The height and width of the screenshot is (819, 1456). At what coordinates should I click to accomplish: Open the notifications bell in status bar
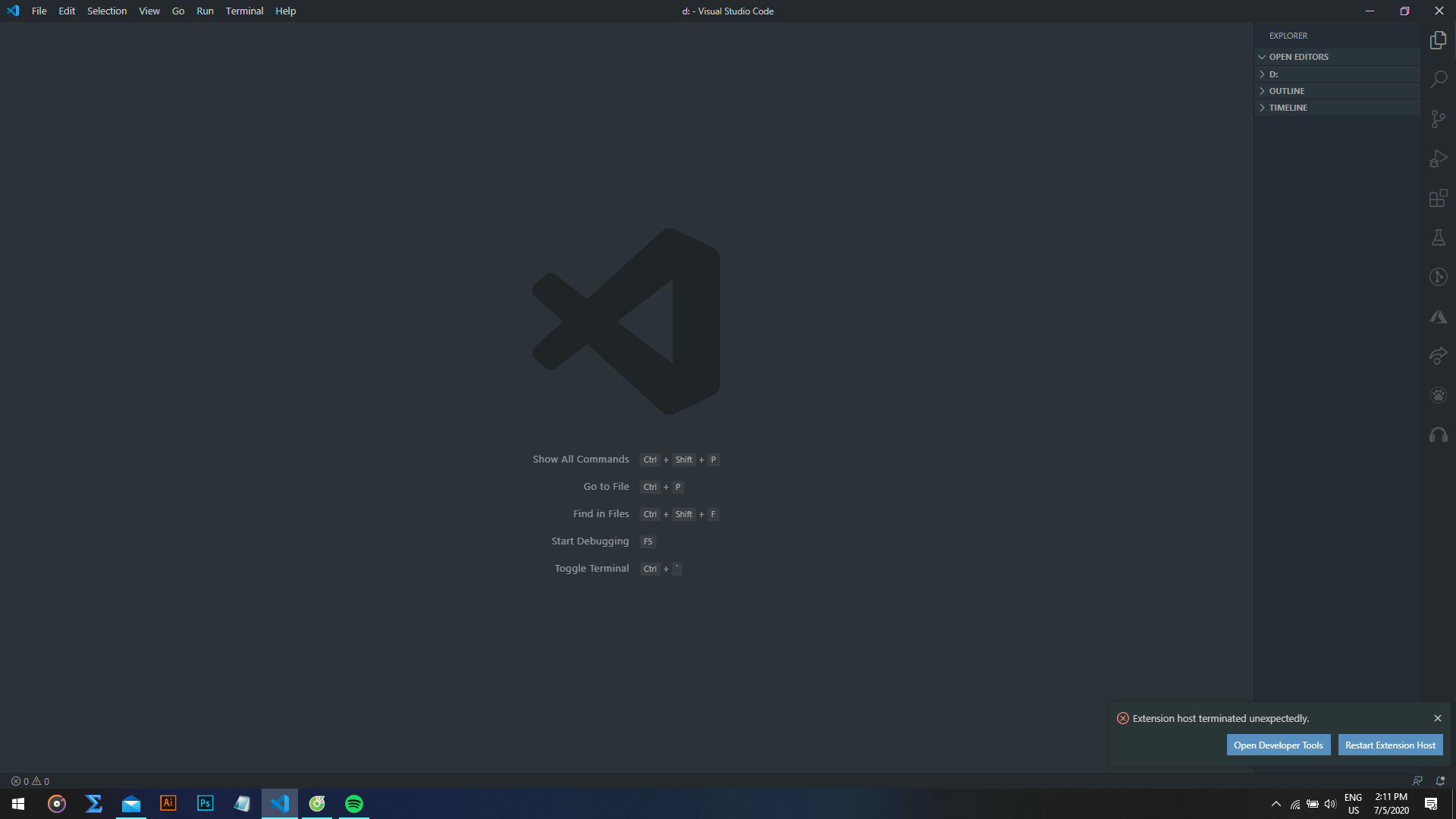(1439, 780)
